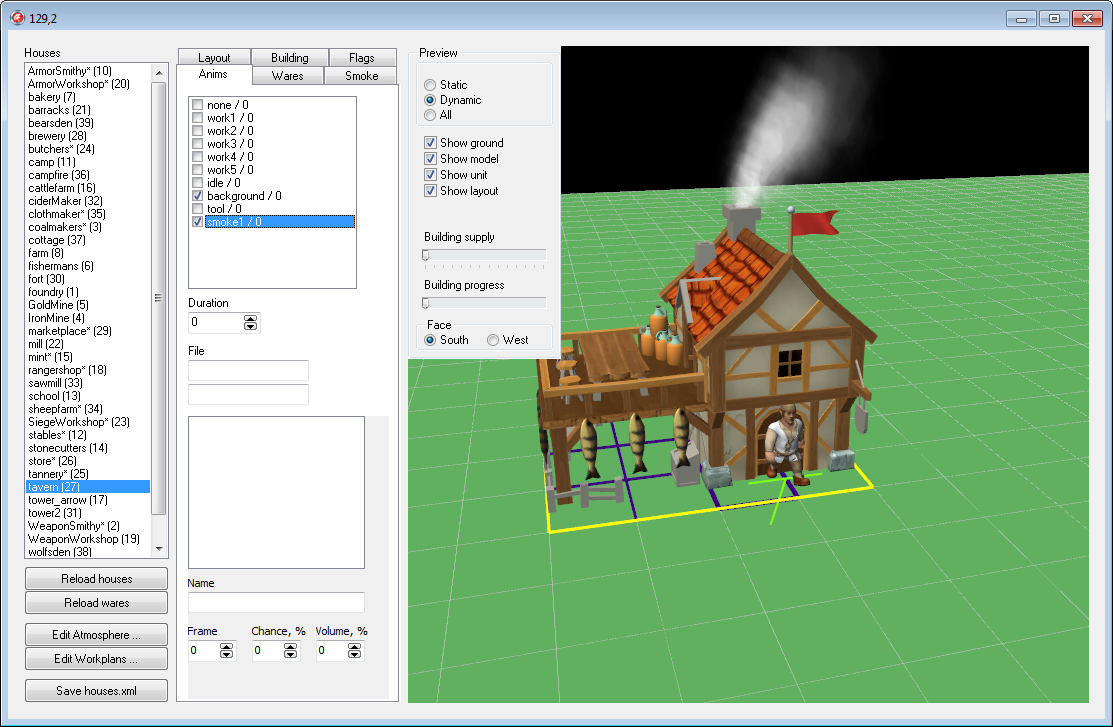Enable the 'work1 / 0' animation

(x=197, y=118)
